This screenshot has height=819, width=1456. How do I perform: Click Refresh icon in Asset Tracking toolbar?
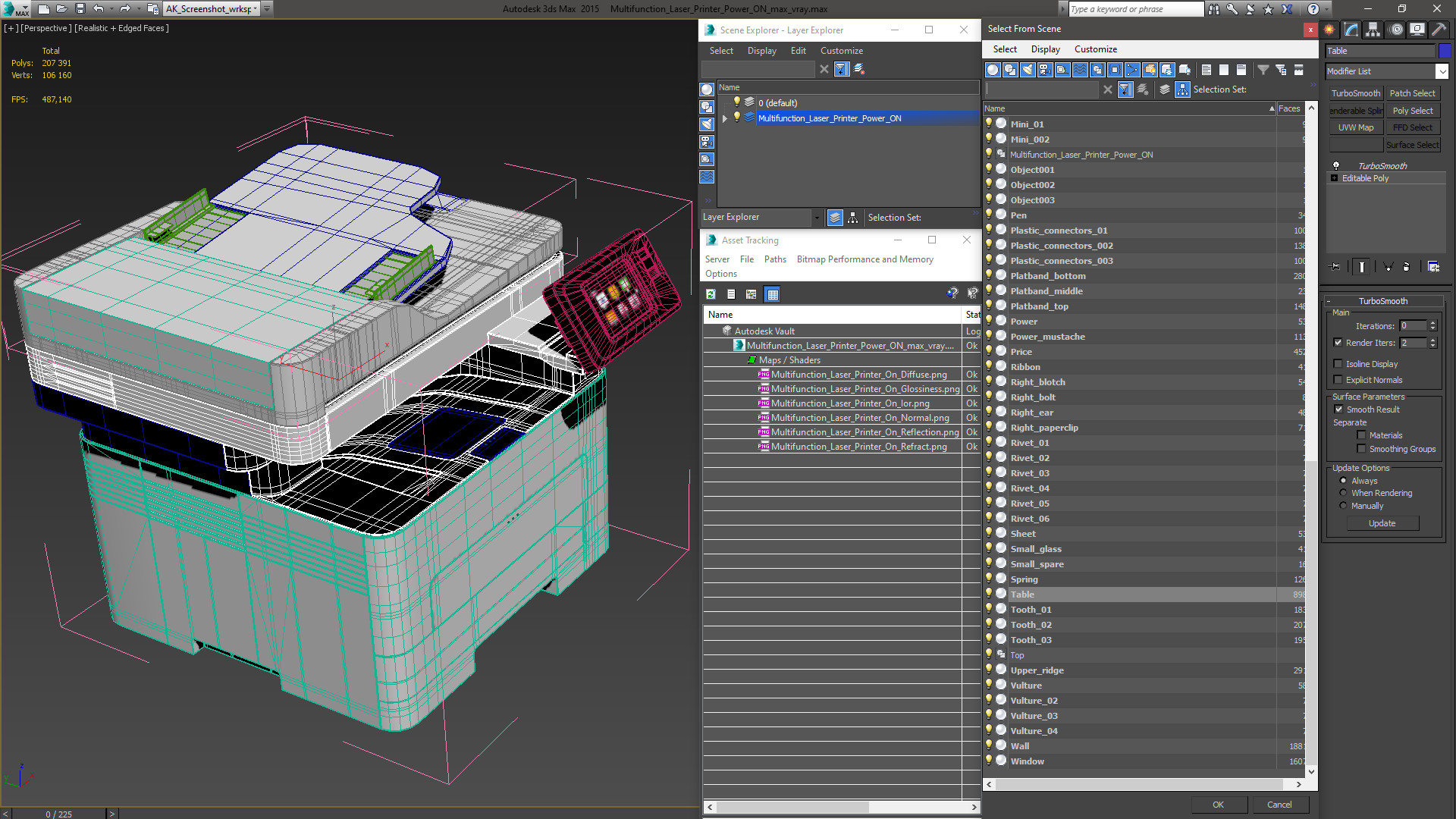click(711, 294)
